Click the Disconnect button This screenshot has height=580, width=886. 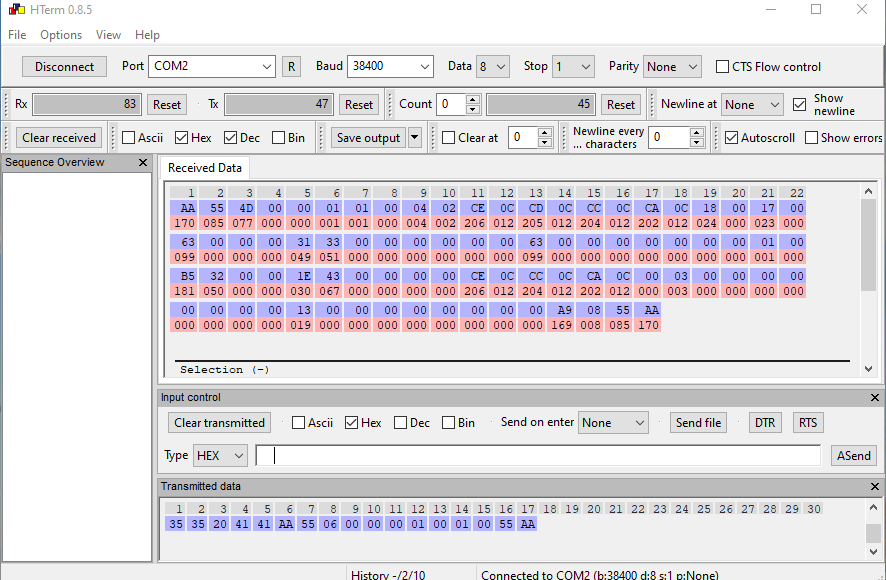[x=64, y=67]
